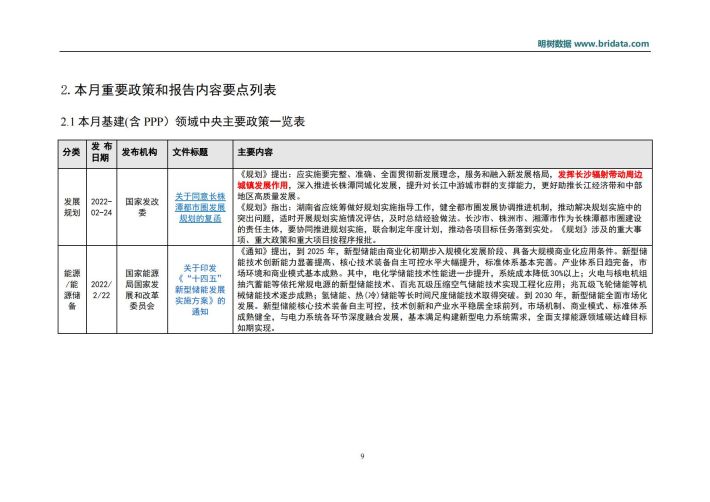Screen dimensions: 710x502
Task: Select the 能源/能源储备 category cell
Action: tap(72, 290)
